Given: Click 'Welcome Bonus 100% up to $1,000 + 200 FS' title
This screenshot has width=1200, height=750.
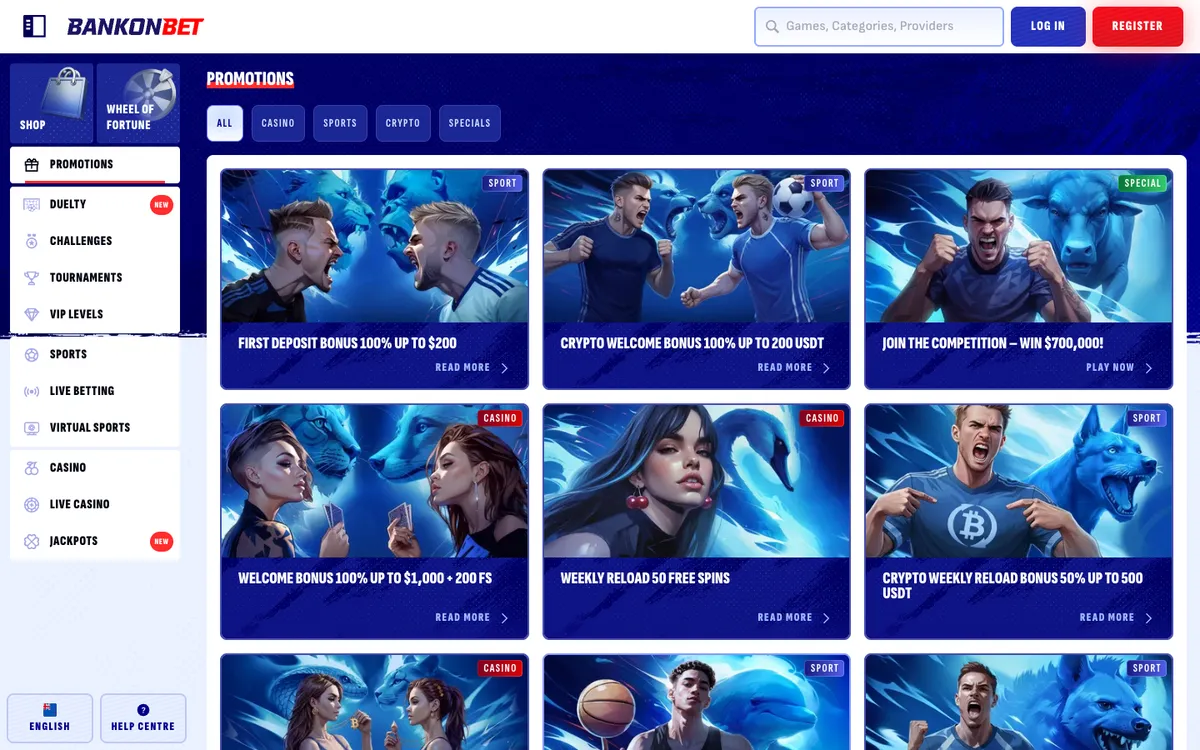Looking at the screenshot, I should point(365,578).
